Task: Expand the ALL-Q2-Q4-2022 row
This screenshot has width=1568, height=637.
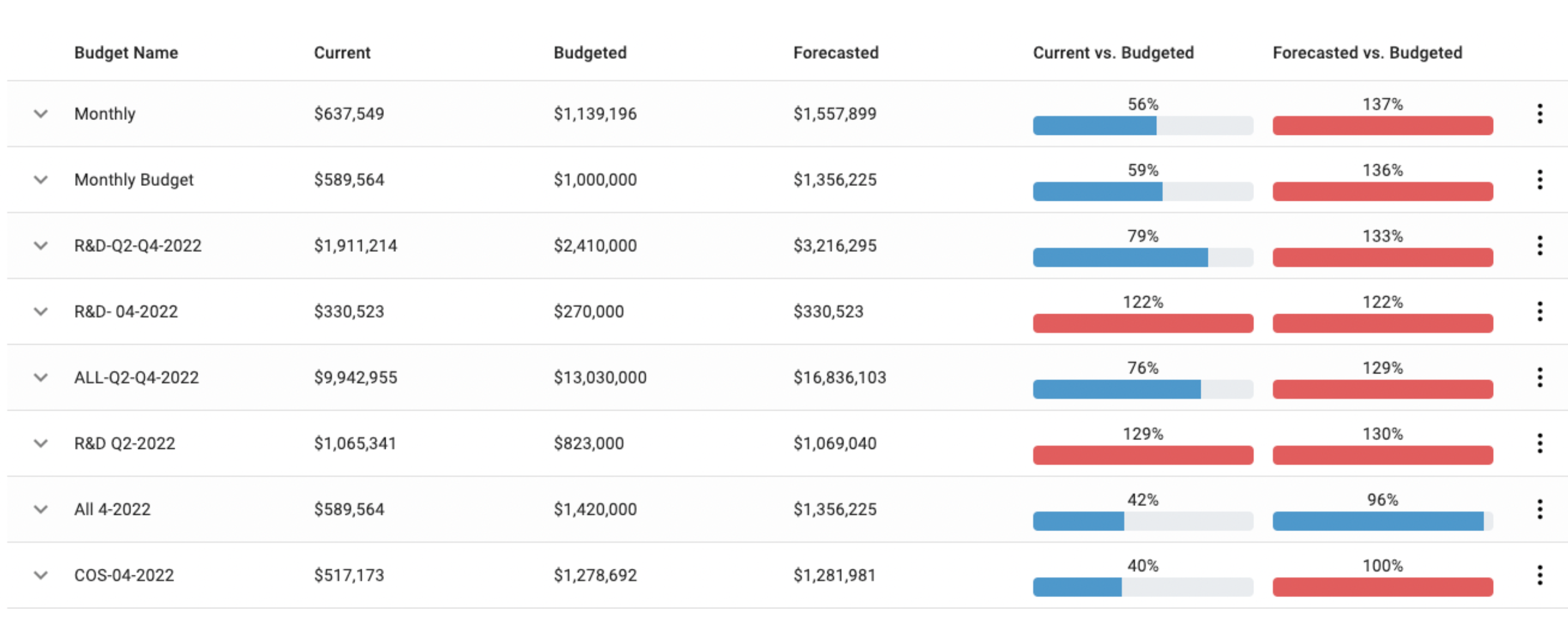Action: 41,377
